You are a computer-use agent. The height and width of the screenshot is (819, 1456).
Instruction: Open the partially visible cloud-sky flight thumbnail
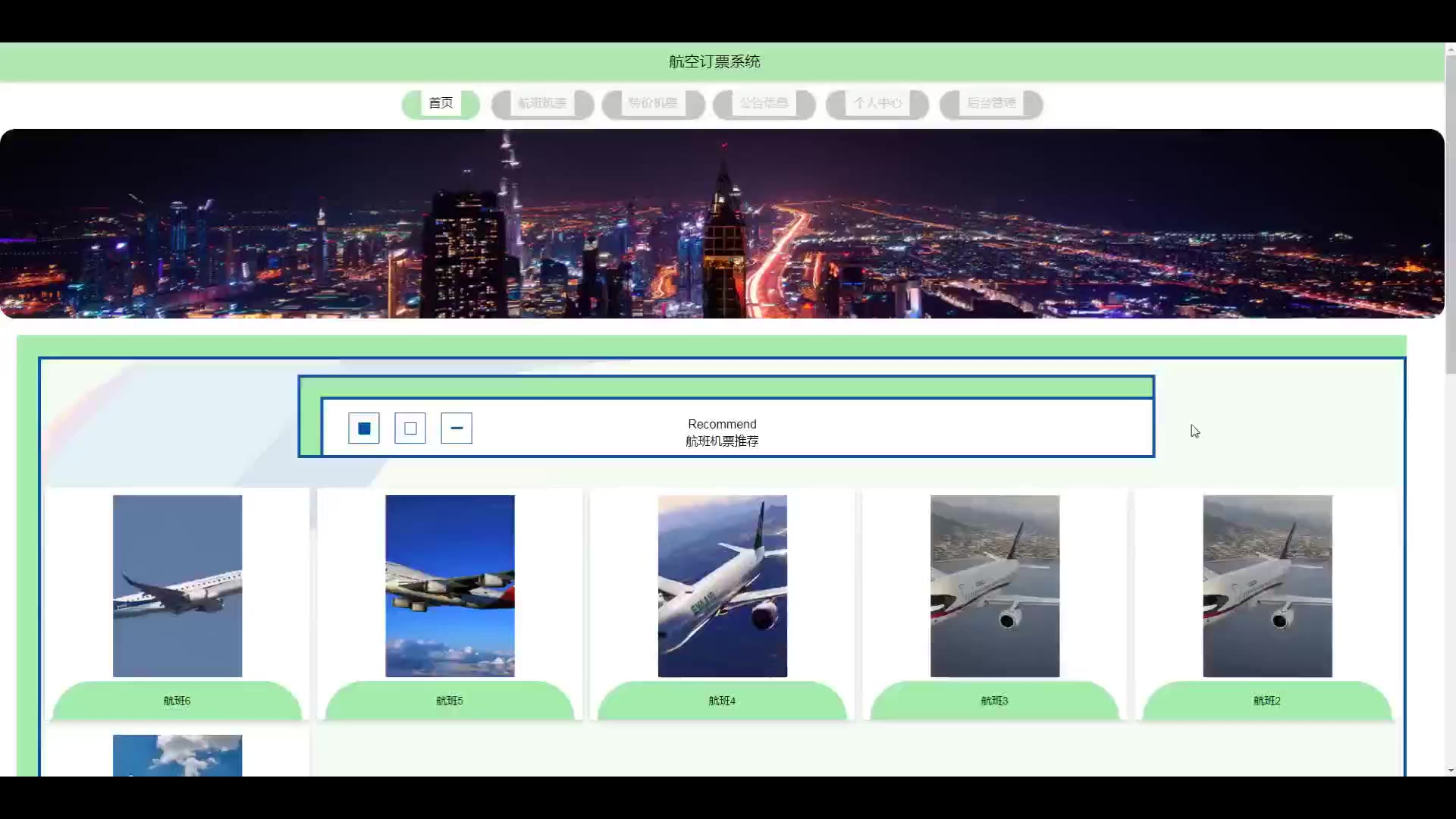coord(177,755)
